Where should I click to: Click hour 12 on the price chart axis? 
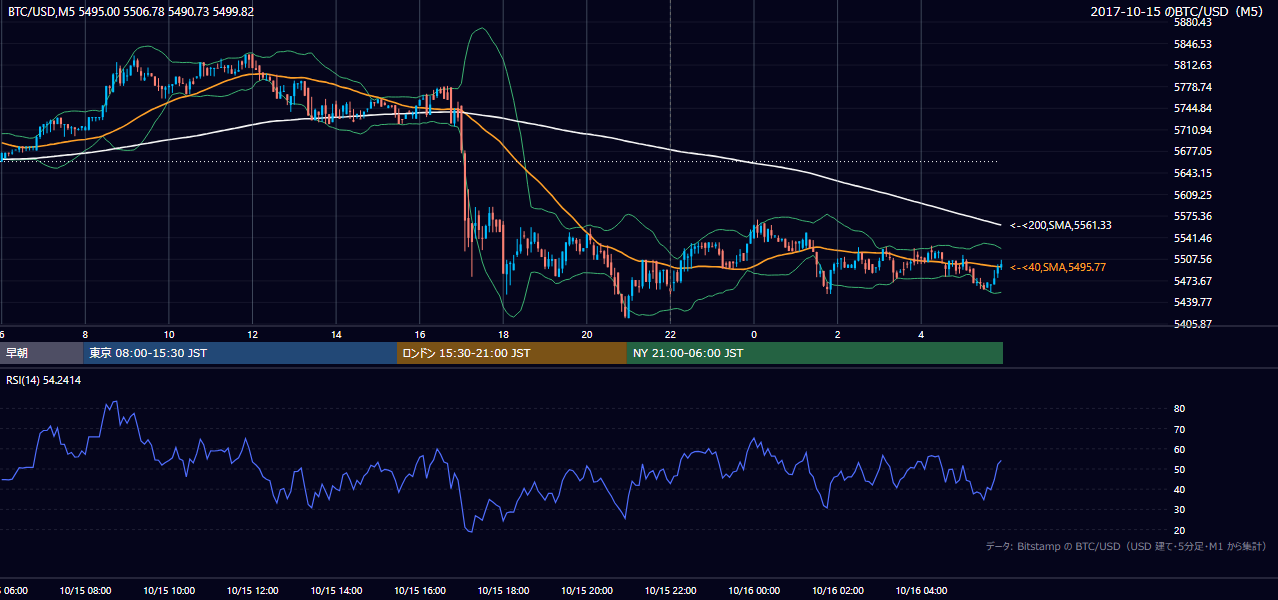[x=252, y=334]
